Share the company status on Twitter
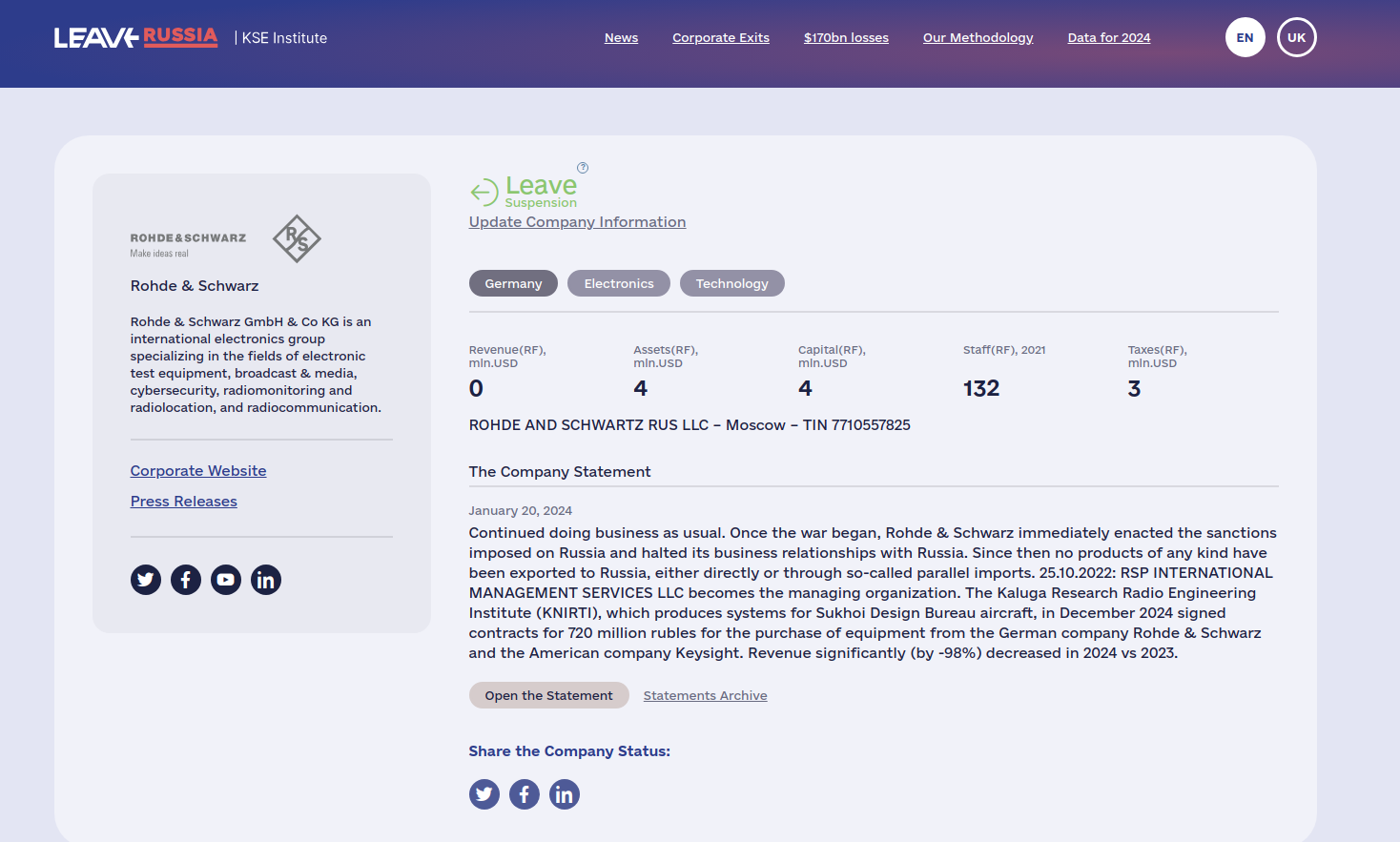Image resolution: width=1400 pixels, height=842 pixels. 484,794
